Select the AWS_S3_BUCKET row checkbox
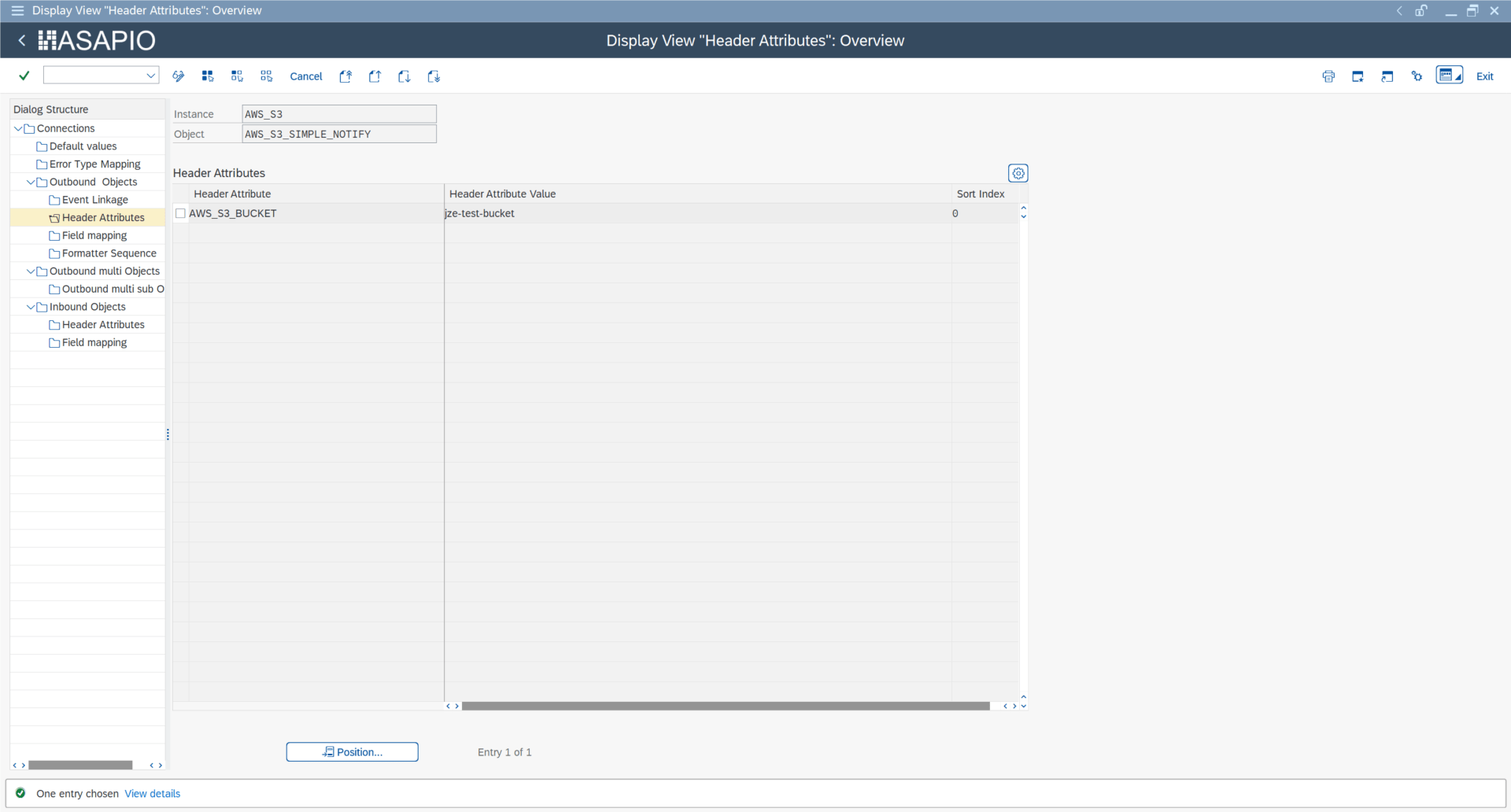Image resolution: width=1511 pixels, height=812 pixels. [180, 213]
